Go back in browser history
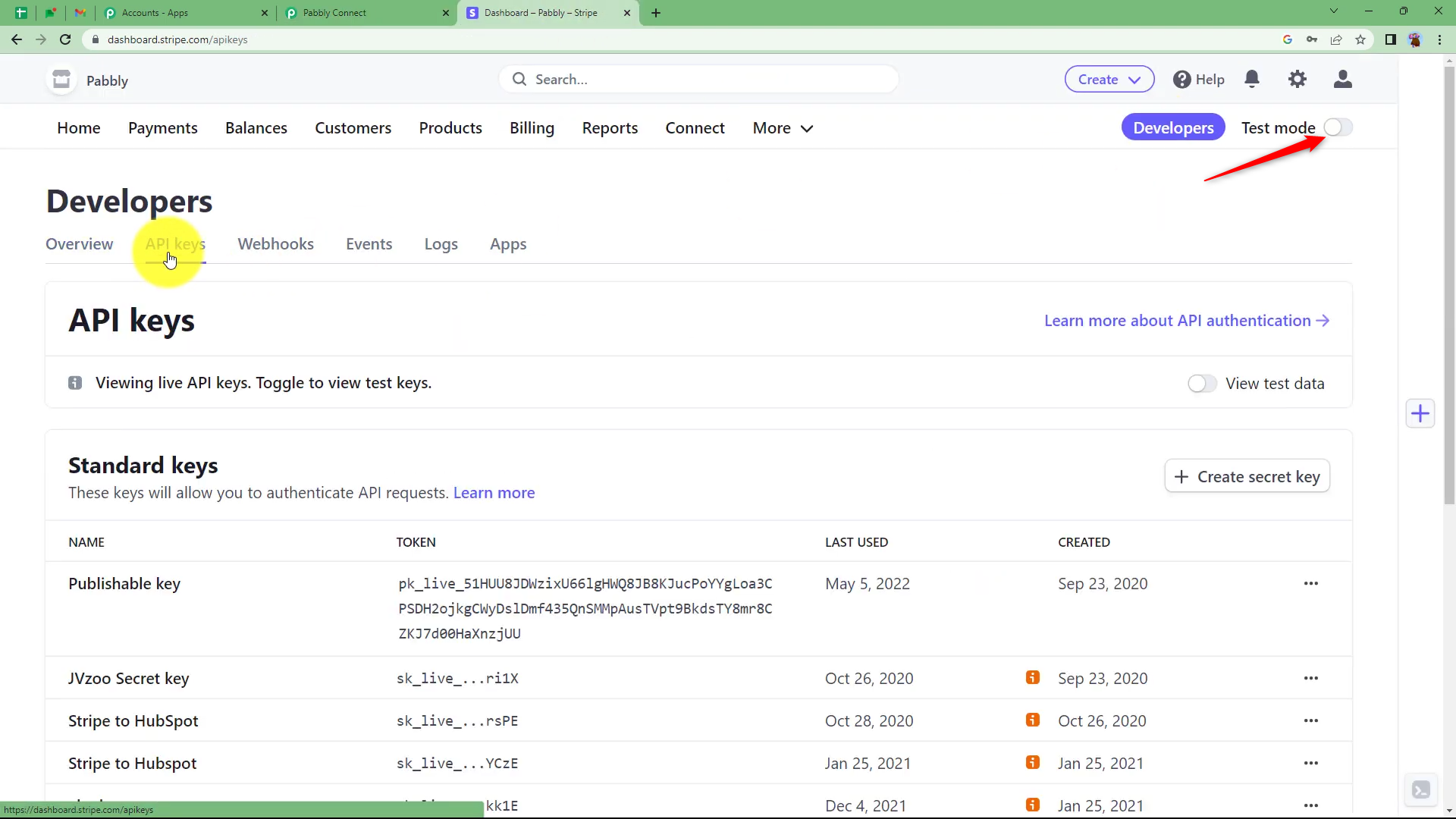Image resolution: width=1456 pixels, height=819 pixels. coord(17,39)
